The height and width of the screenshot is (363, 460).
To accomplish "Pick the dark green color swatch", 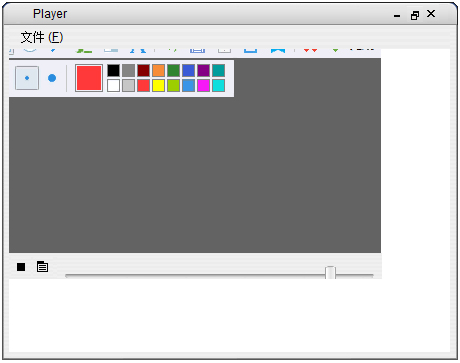I will point(174,70).
